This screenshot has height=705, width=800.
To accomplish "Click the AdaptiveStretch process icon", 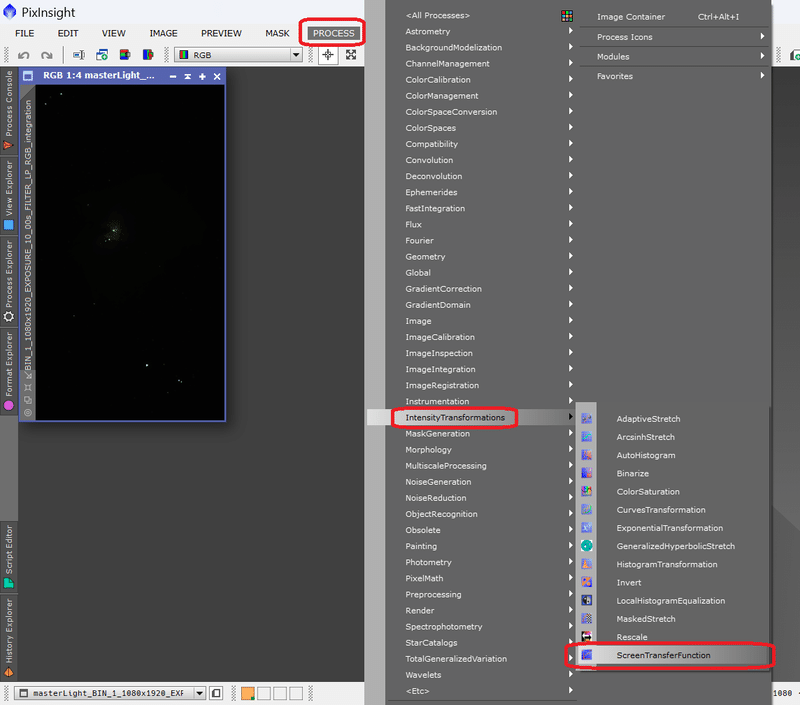I will click(587, 419).
